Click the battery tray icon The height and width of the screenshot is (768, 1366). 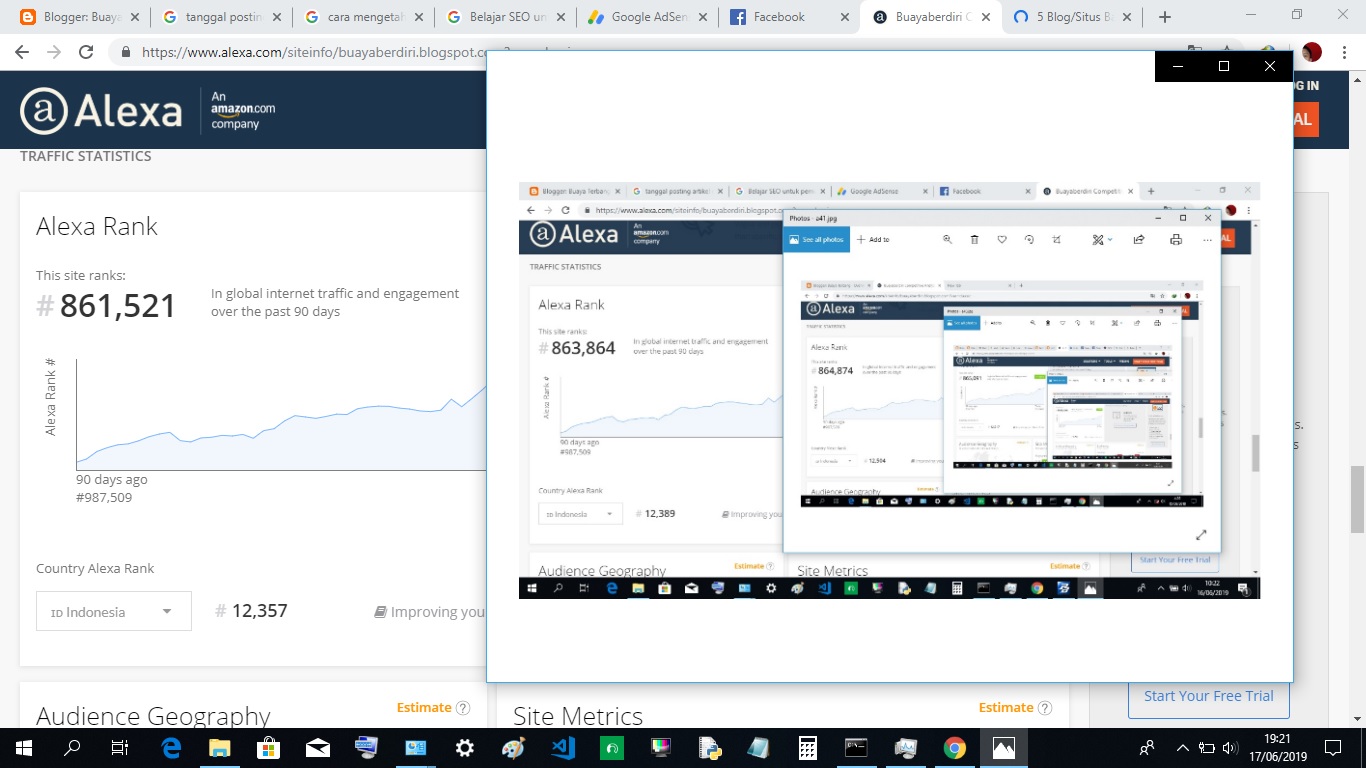1207,747
